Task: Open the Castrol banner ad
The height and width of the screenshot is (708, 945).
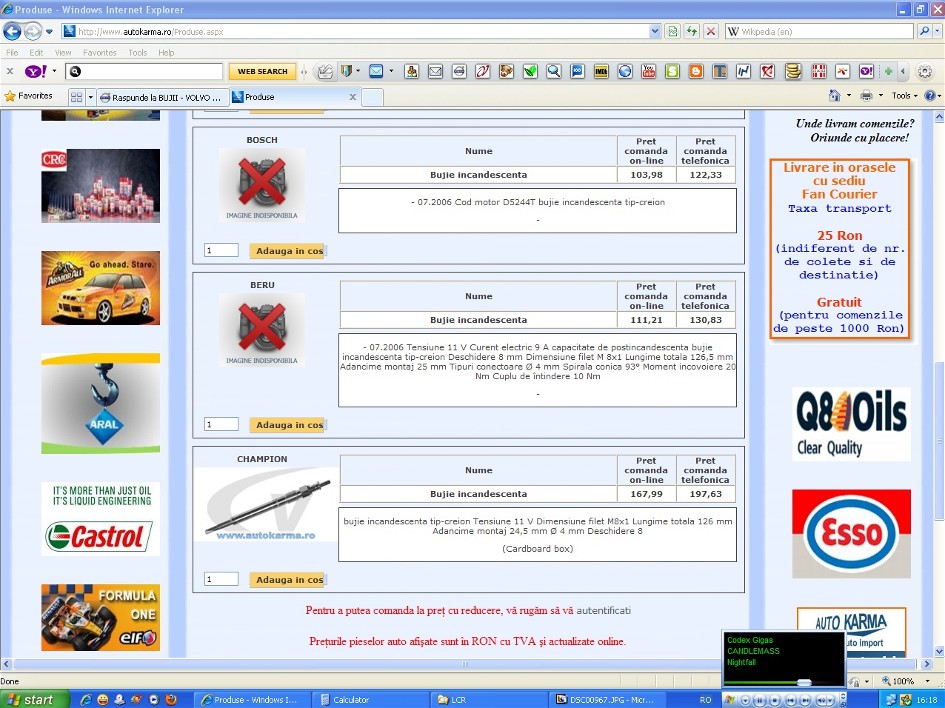Action: coord(101,519)
